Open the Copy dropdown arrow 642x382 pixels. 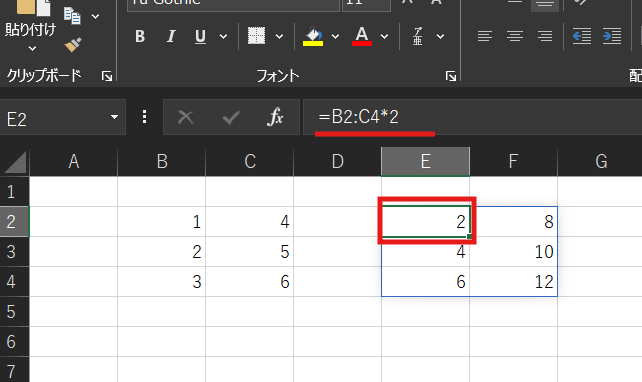(x=95, y=16)
